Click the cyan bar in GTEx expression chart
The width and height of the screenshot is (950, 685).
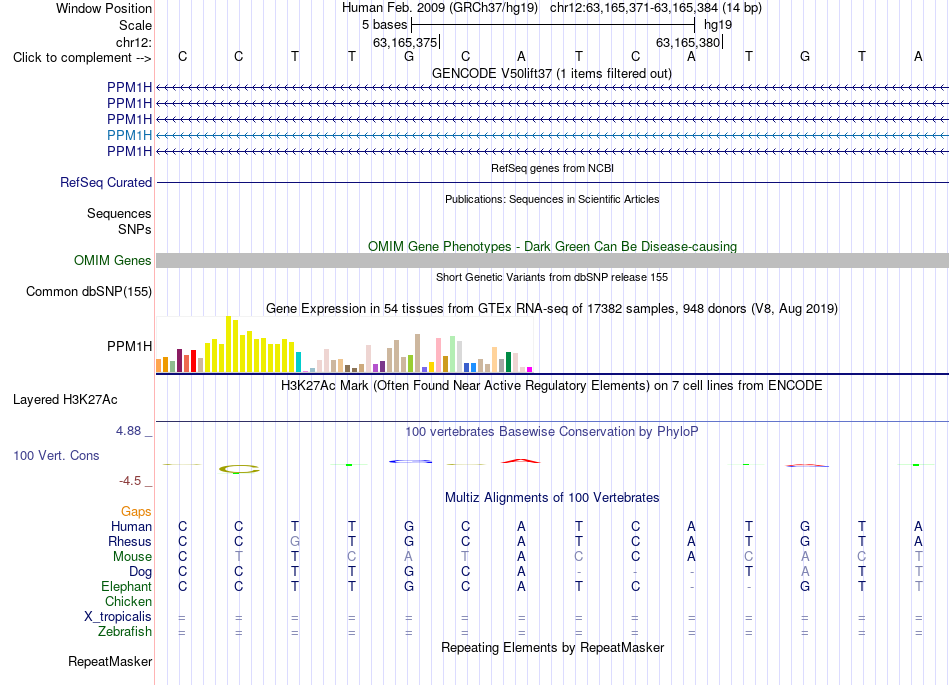pyautogui.click(x=298, y=362)
